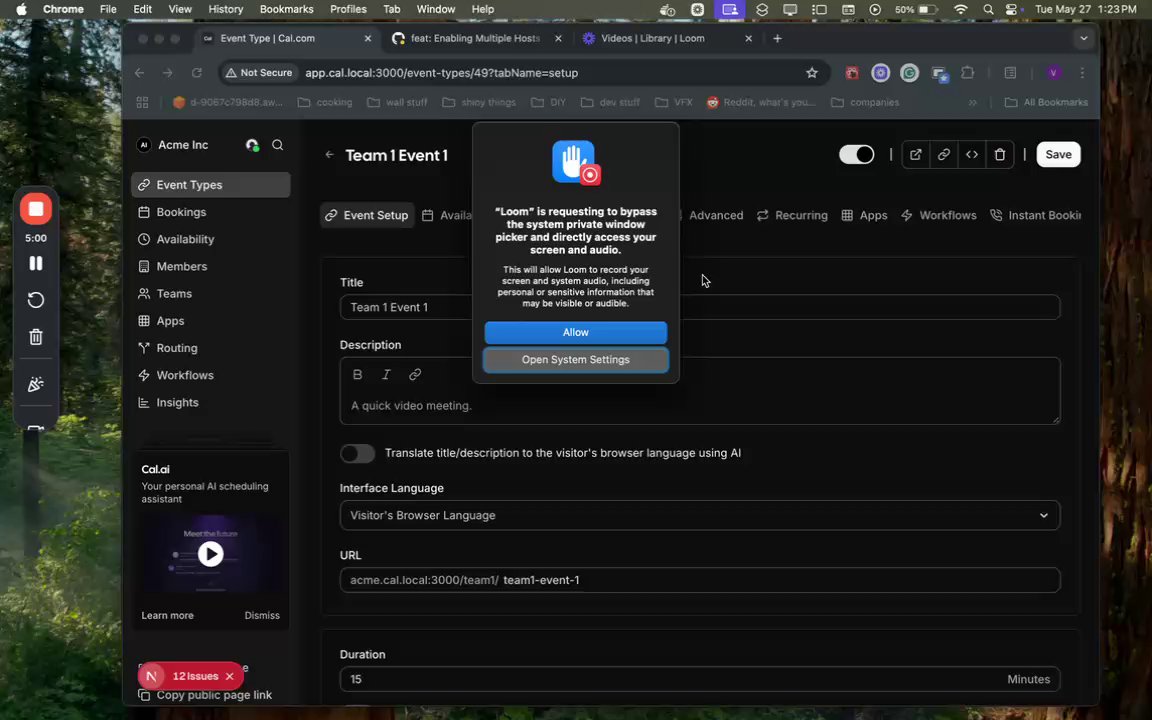Screen dimensions: 1152x720
Task: Click Open System Settings button
Action: [x=575, y=360]
